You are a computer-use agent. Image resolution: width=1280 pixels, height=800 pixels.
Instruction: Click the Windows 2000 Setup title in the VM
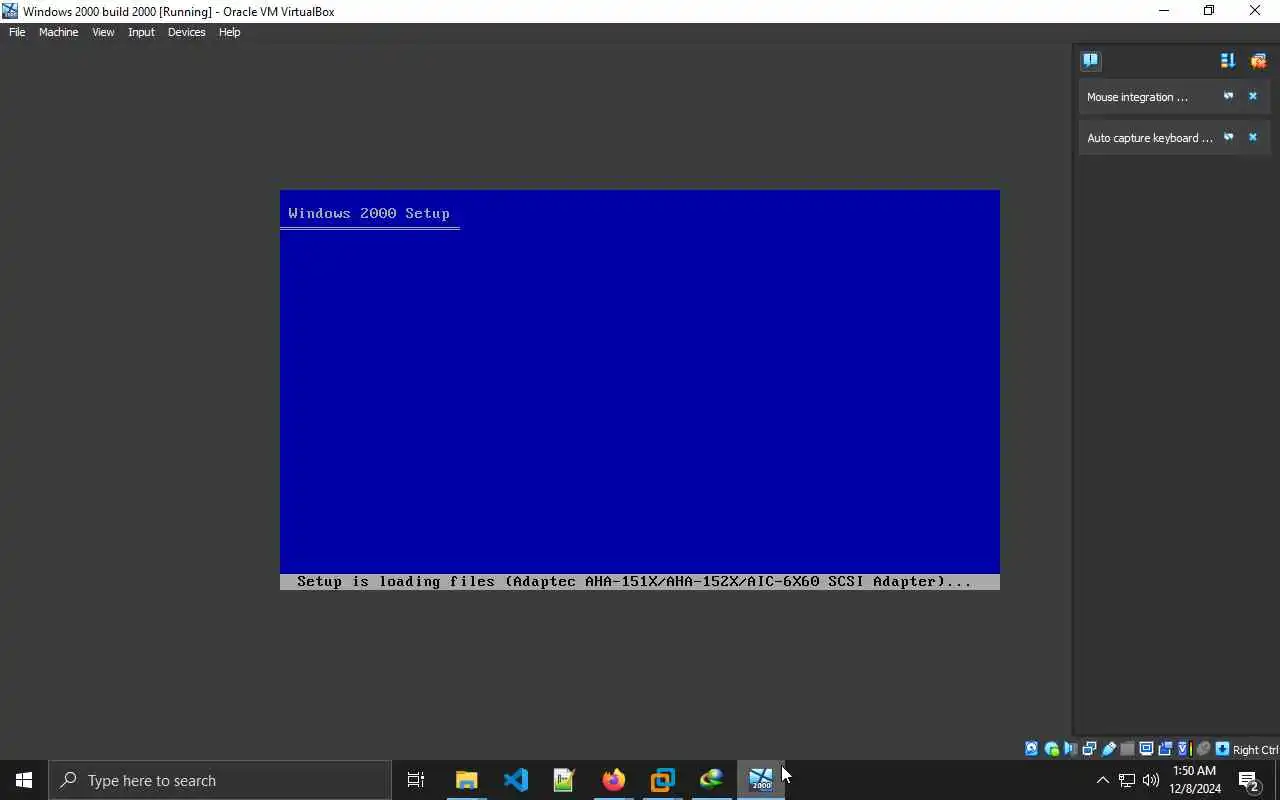pyautogui.click(x=369, y=213)
